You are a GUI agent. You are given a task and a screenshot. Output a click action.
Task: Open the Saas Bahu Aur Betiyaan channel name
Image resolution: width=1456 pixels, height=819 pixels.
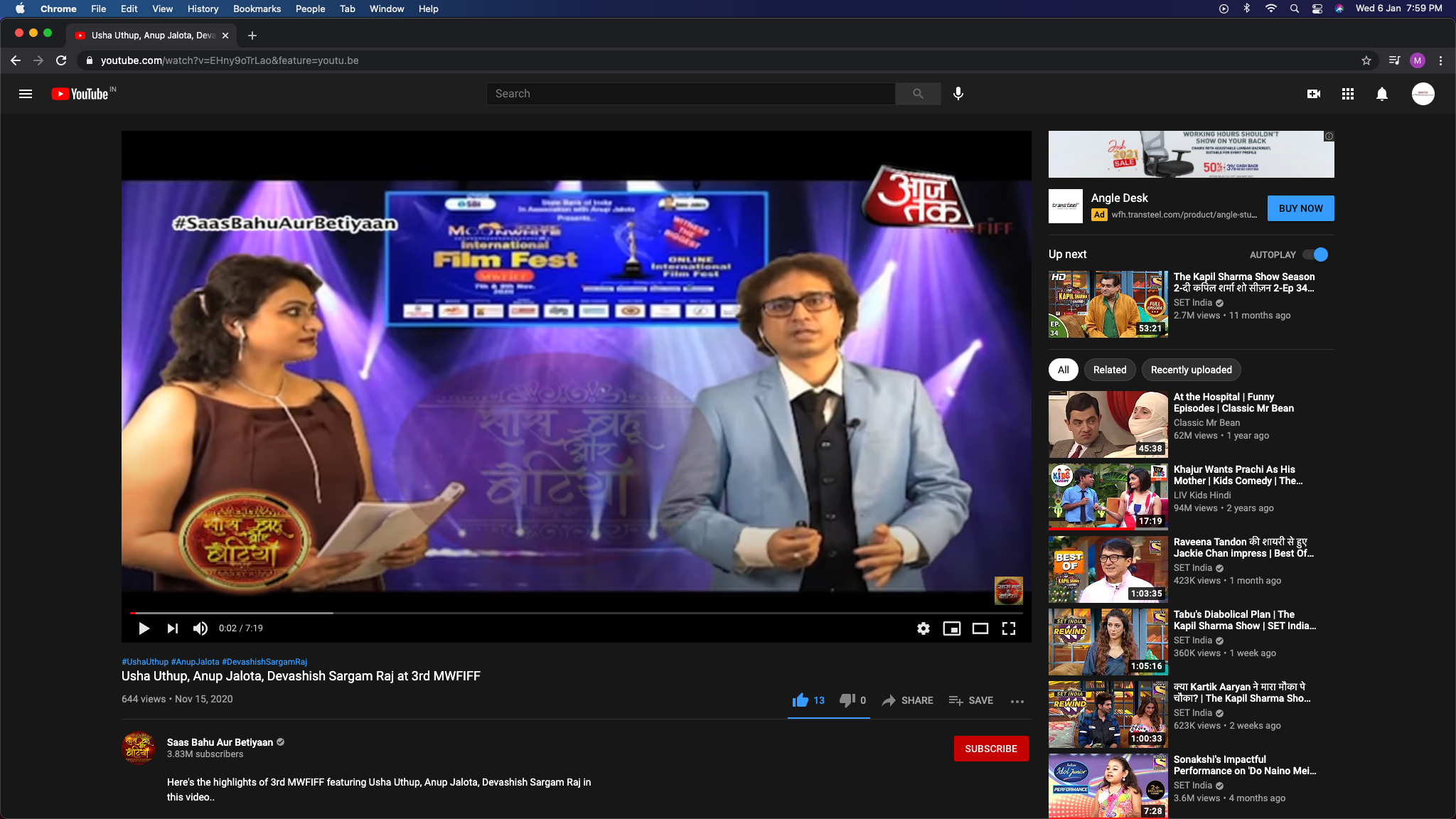(x=220, y=742)
